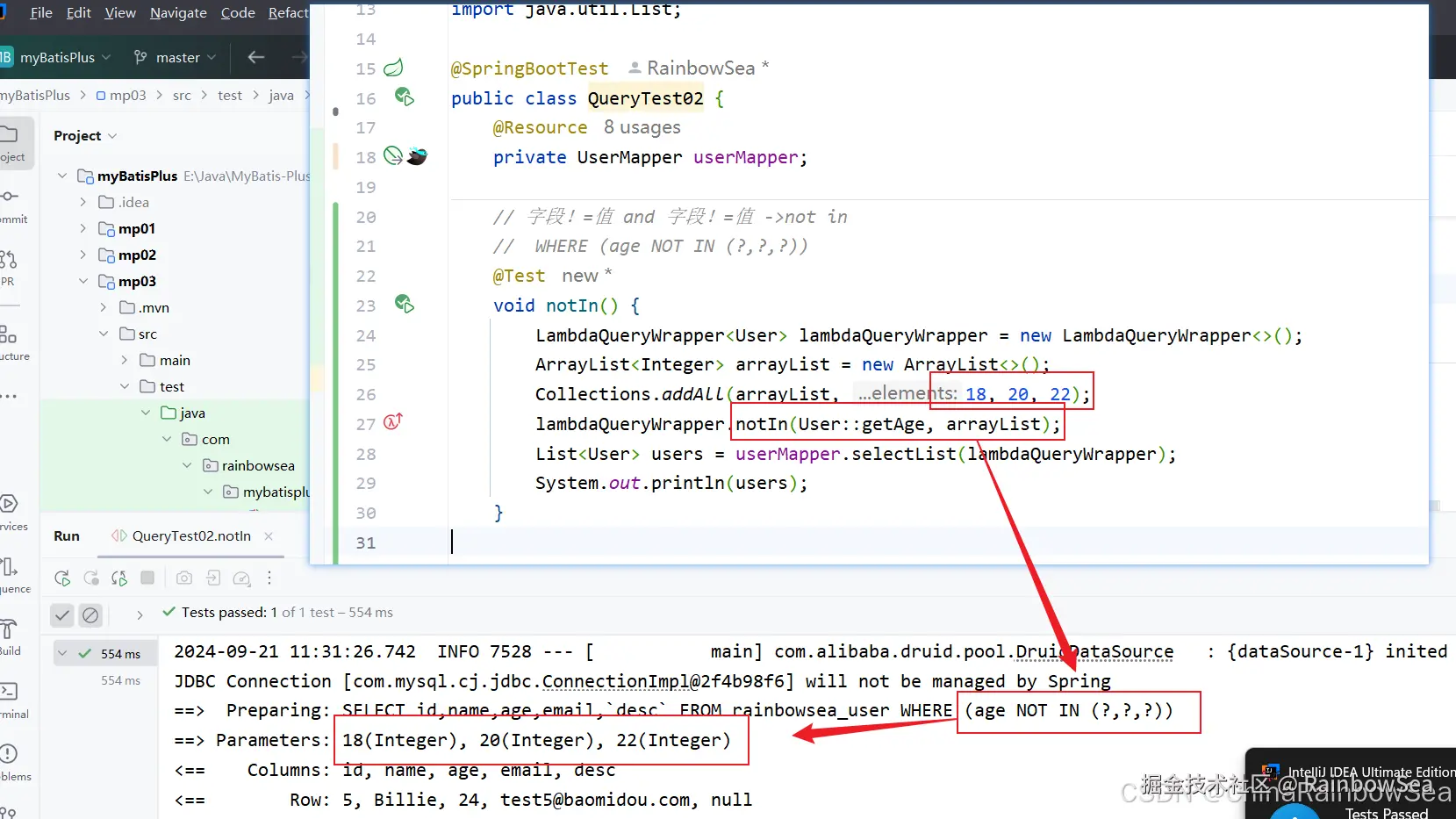Image resolution: width=1456 pixels, height=819 pixels.
Task: Collapse the 554 ms test result node
Action: point(62,653)
